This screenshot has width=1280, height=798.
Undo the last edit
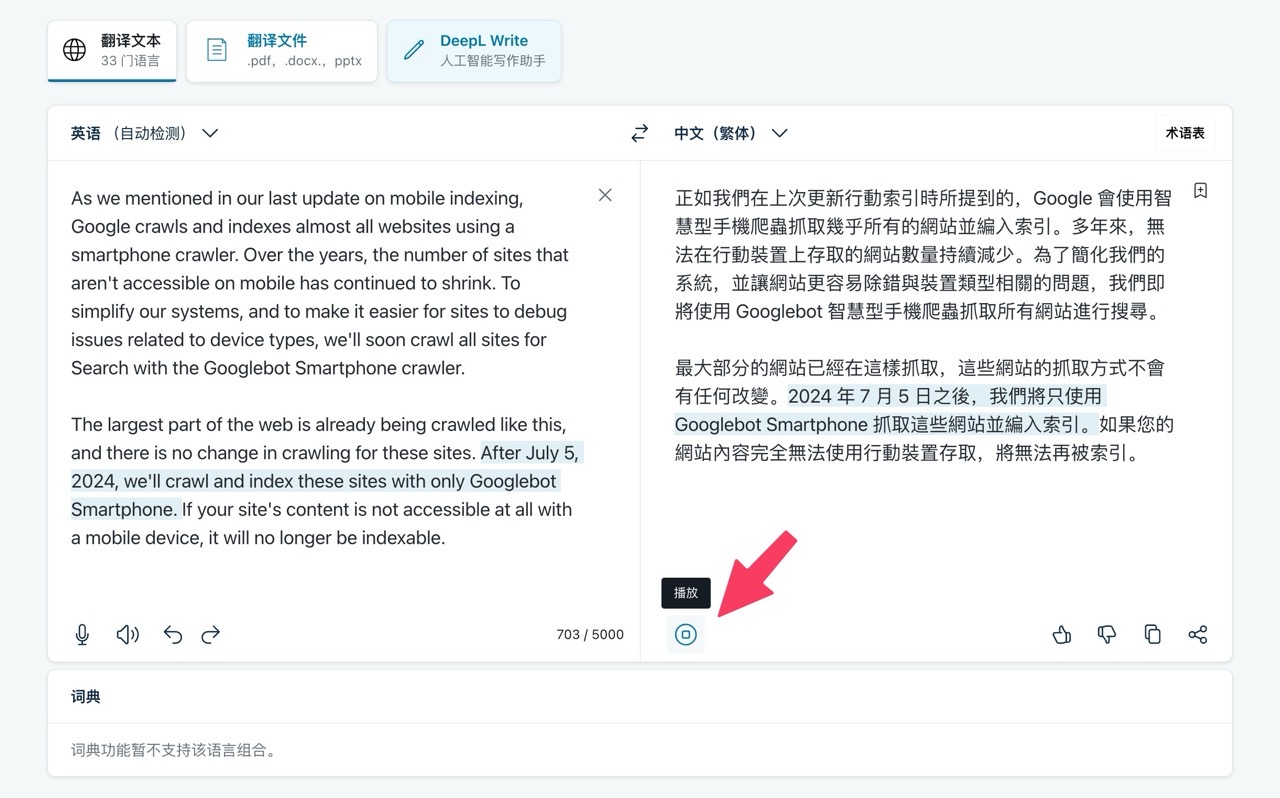pyautogui.click(x=173, y=634)
